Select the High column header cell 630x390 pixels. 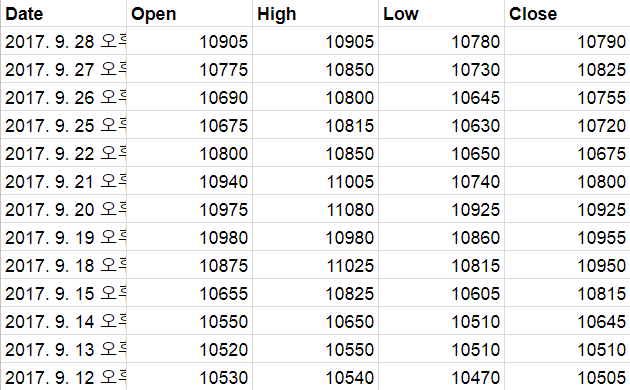tap(315, 14)
